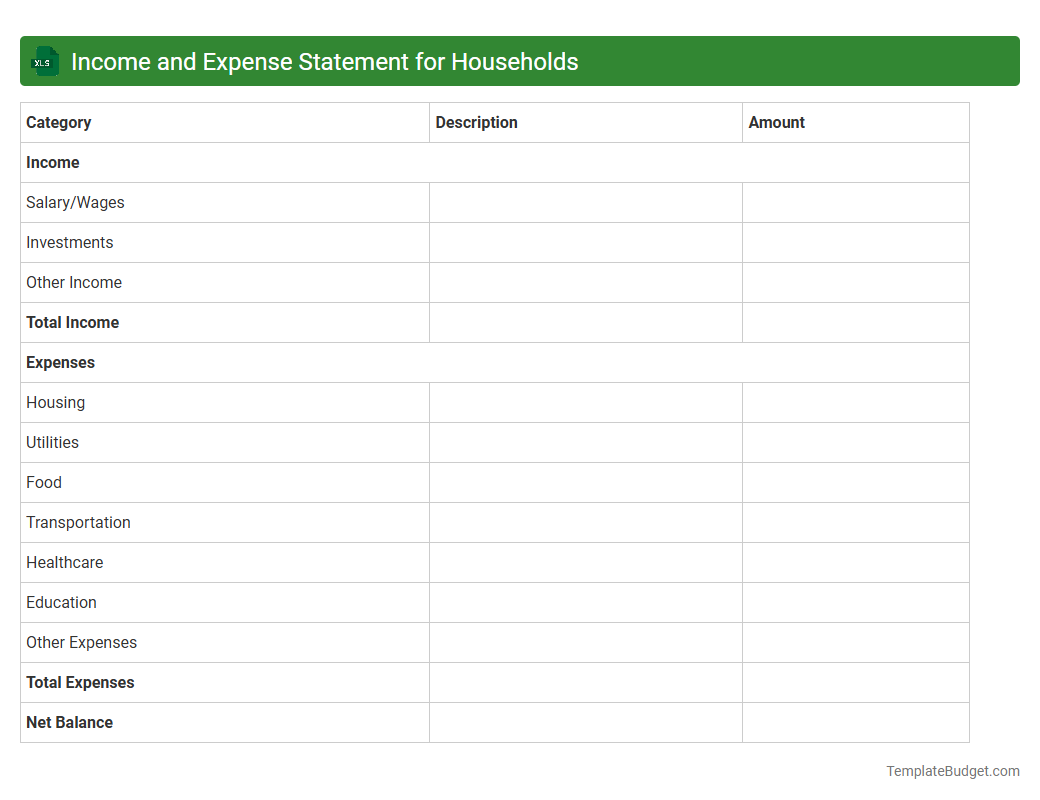1040x800 pixels.
Task: Click the Amount cell beside Total Expenses
Action: coord(855,682)
